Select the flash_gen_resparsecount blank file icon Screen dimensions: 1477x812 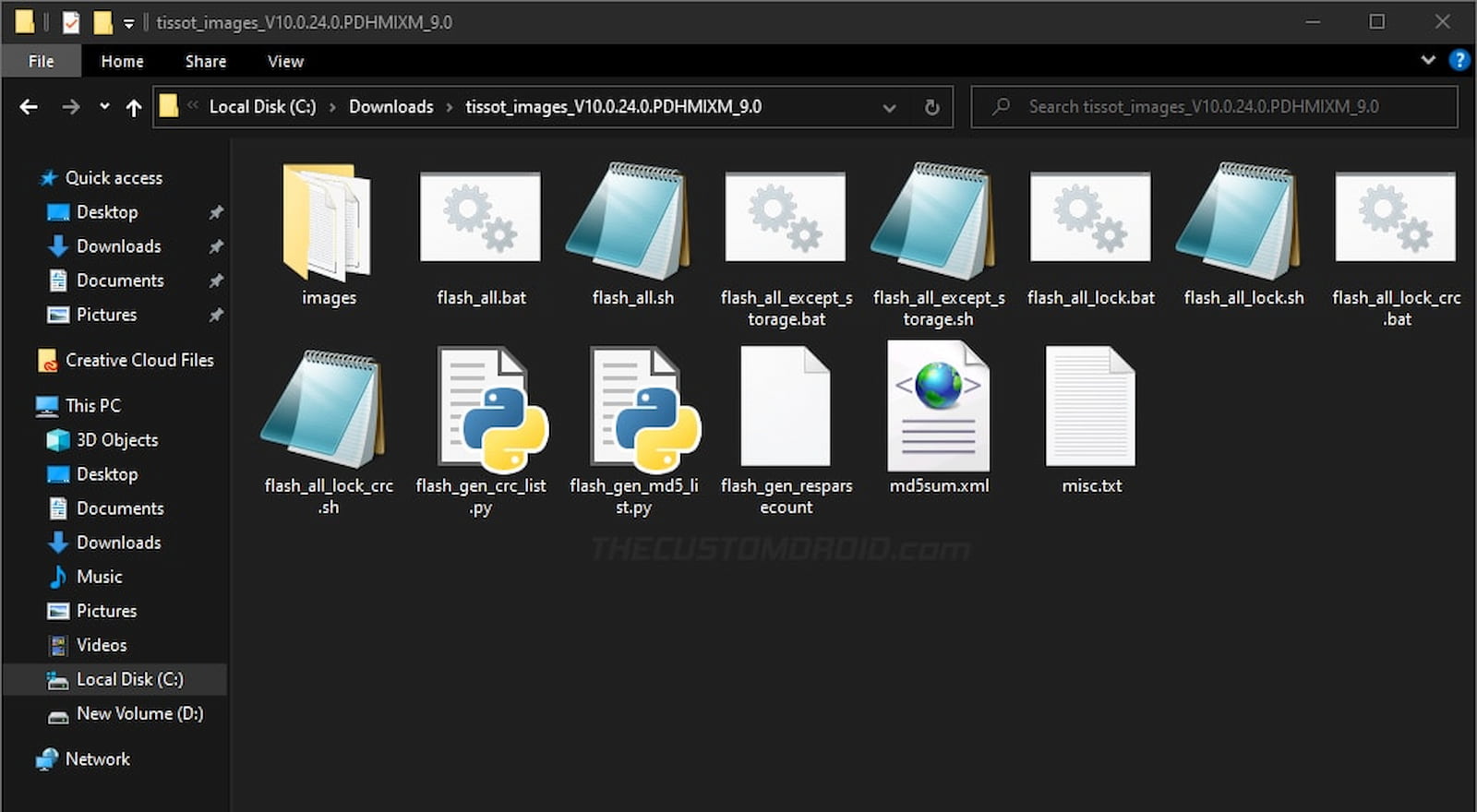pos(786,407)
